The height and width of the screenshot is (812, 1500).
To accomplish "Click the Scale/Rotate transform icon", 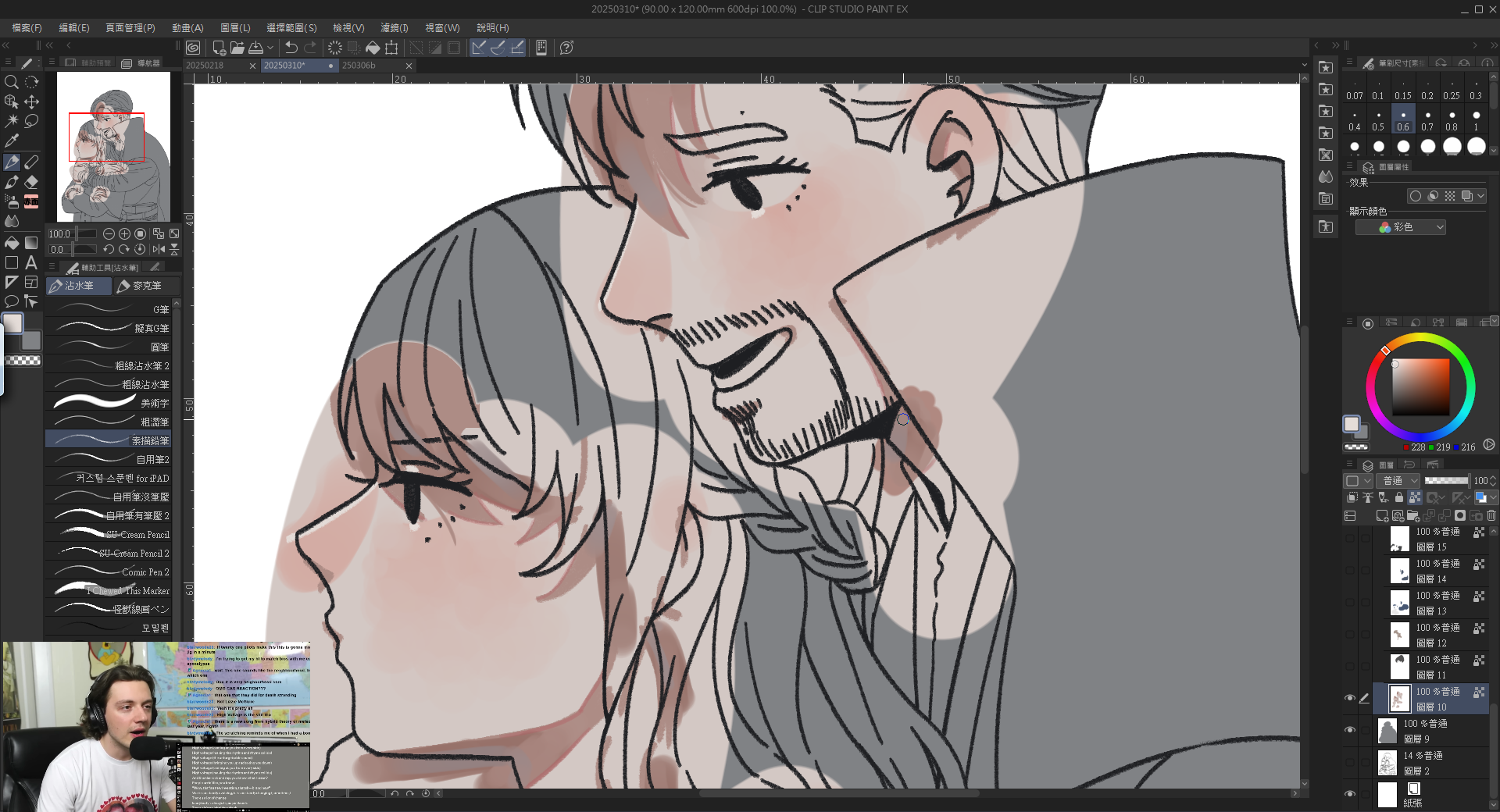I will [391, 48].
